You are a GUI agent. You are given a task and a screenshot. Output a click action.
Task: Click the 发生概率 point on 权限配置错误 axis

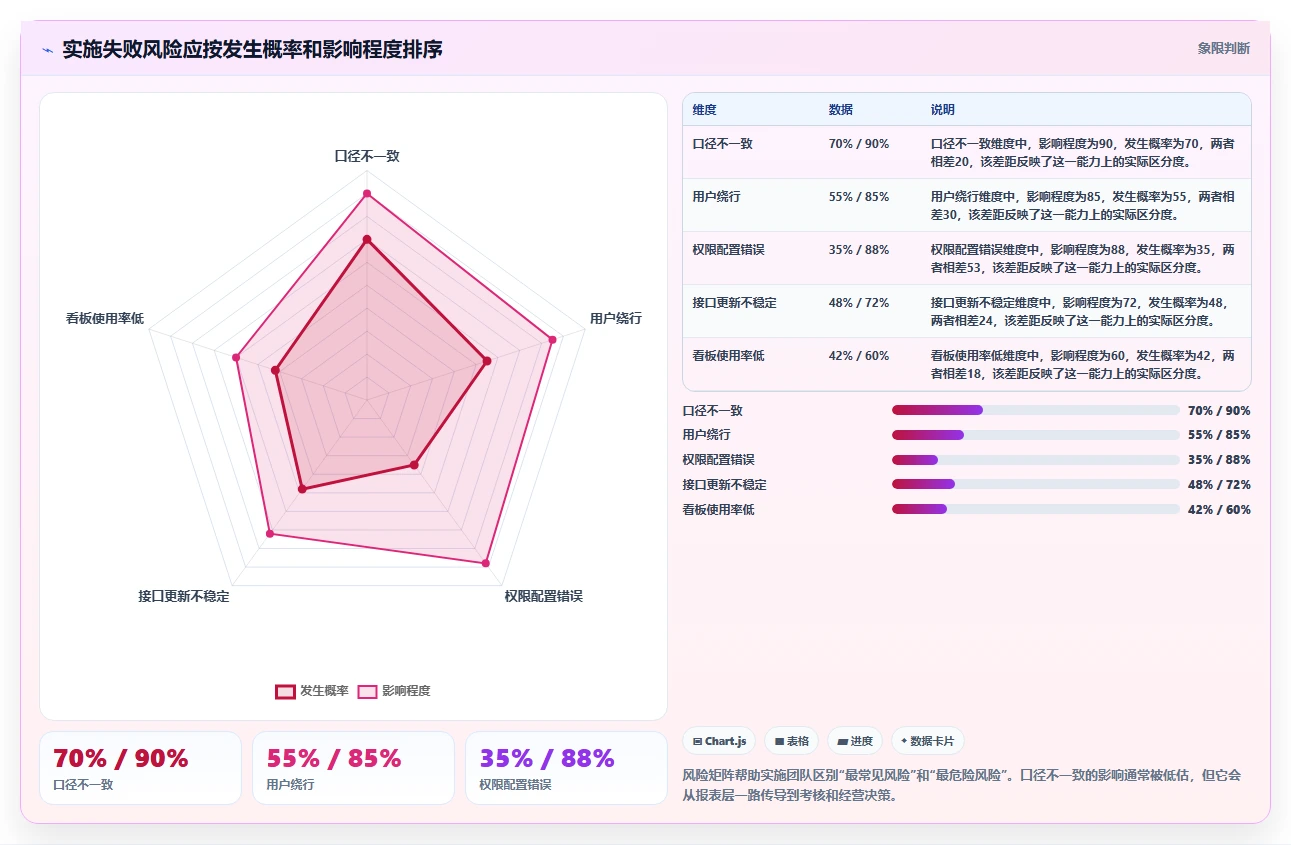pyautogui.click(x=414, y=465)
